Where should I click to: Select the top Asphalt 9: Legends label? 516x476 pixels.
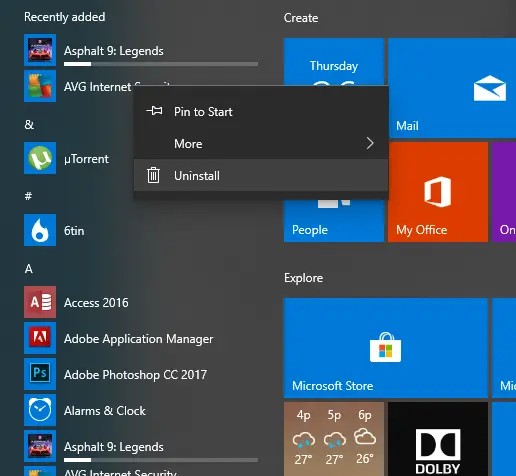[x=114, y=51]
